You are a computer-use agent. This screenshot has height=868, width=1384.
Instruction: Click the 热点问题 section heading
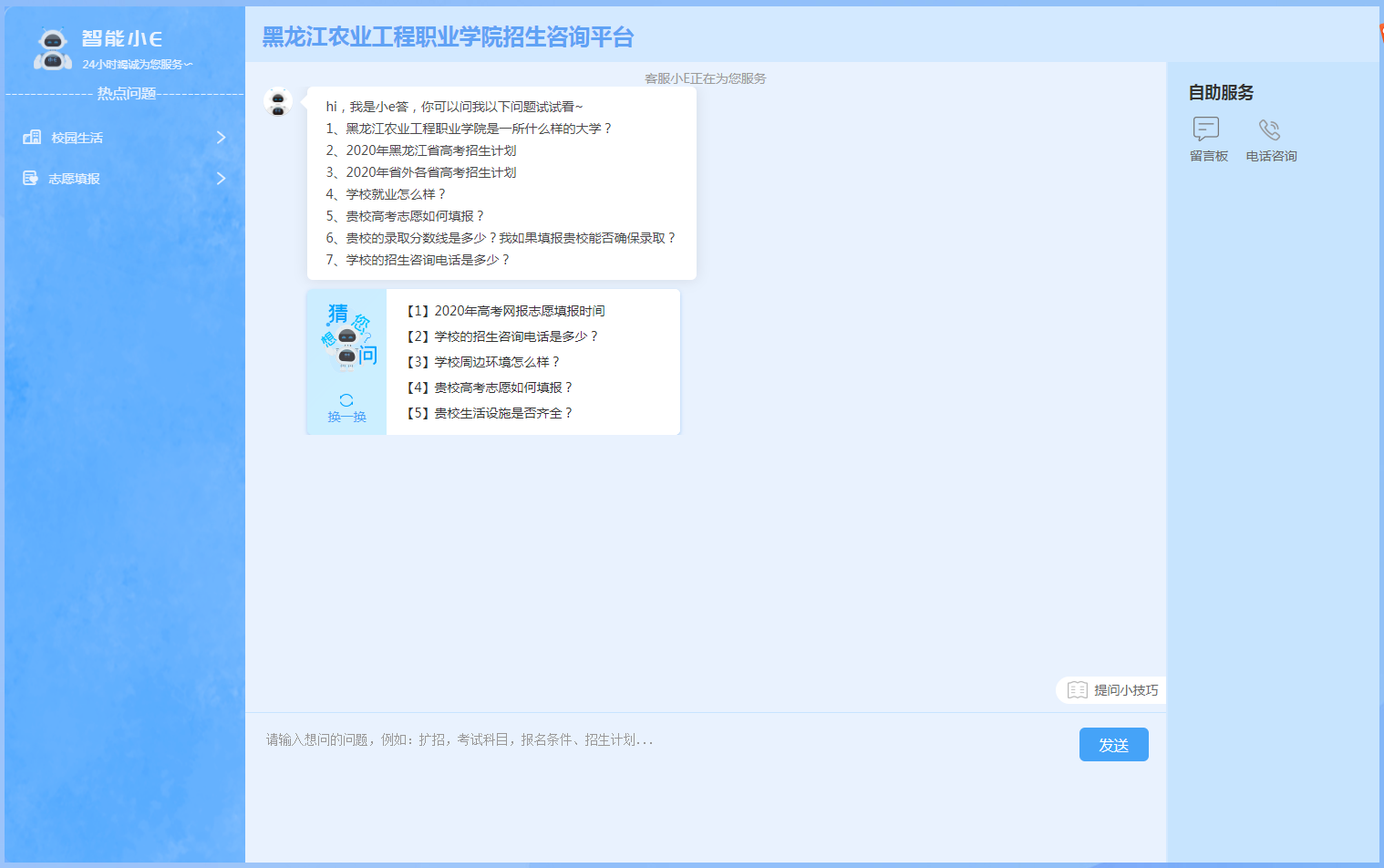tap(127, 93)
